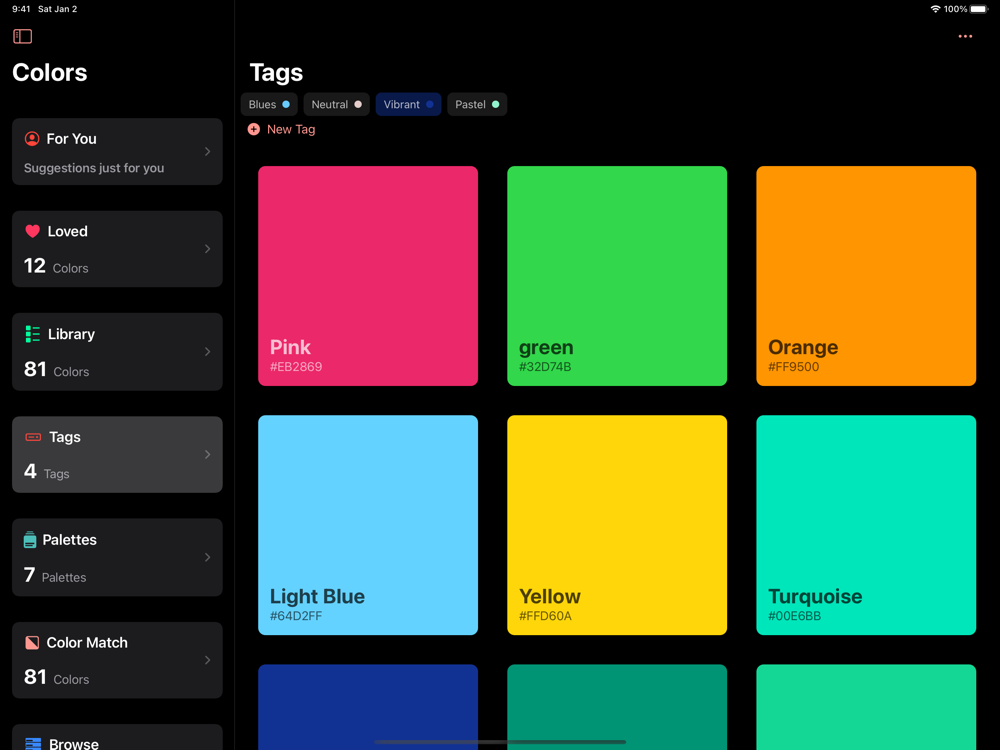Click the Sat Jan 2 date

tap(57, 9)
